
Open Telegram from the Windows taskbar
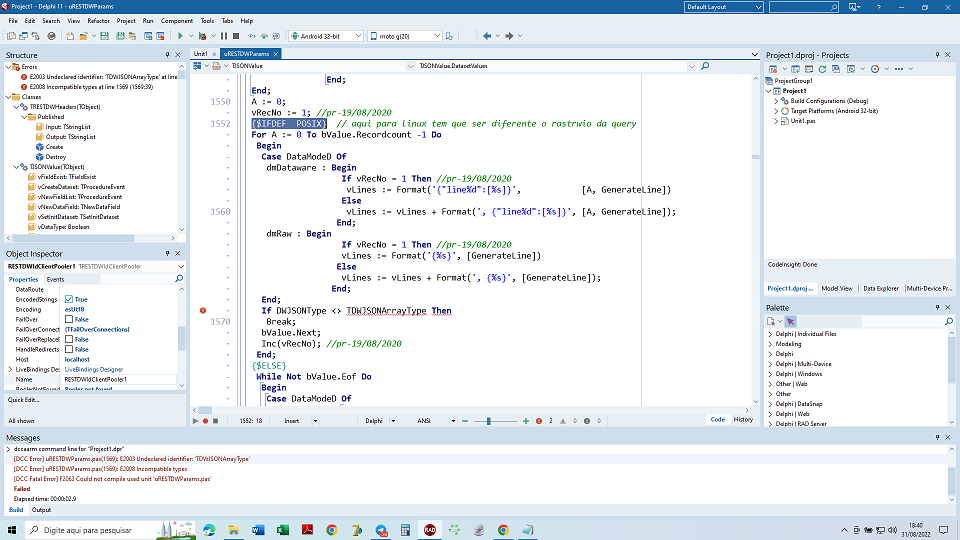[x=381, y=530]
